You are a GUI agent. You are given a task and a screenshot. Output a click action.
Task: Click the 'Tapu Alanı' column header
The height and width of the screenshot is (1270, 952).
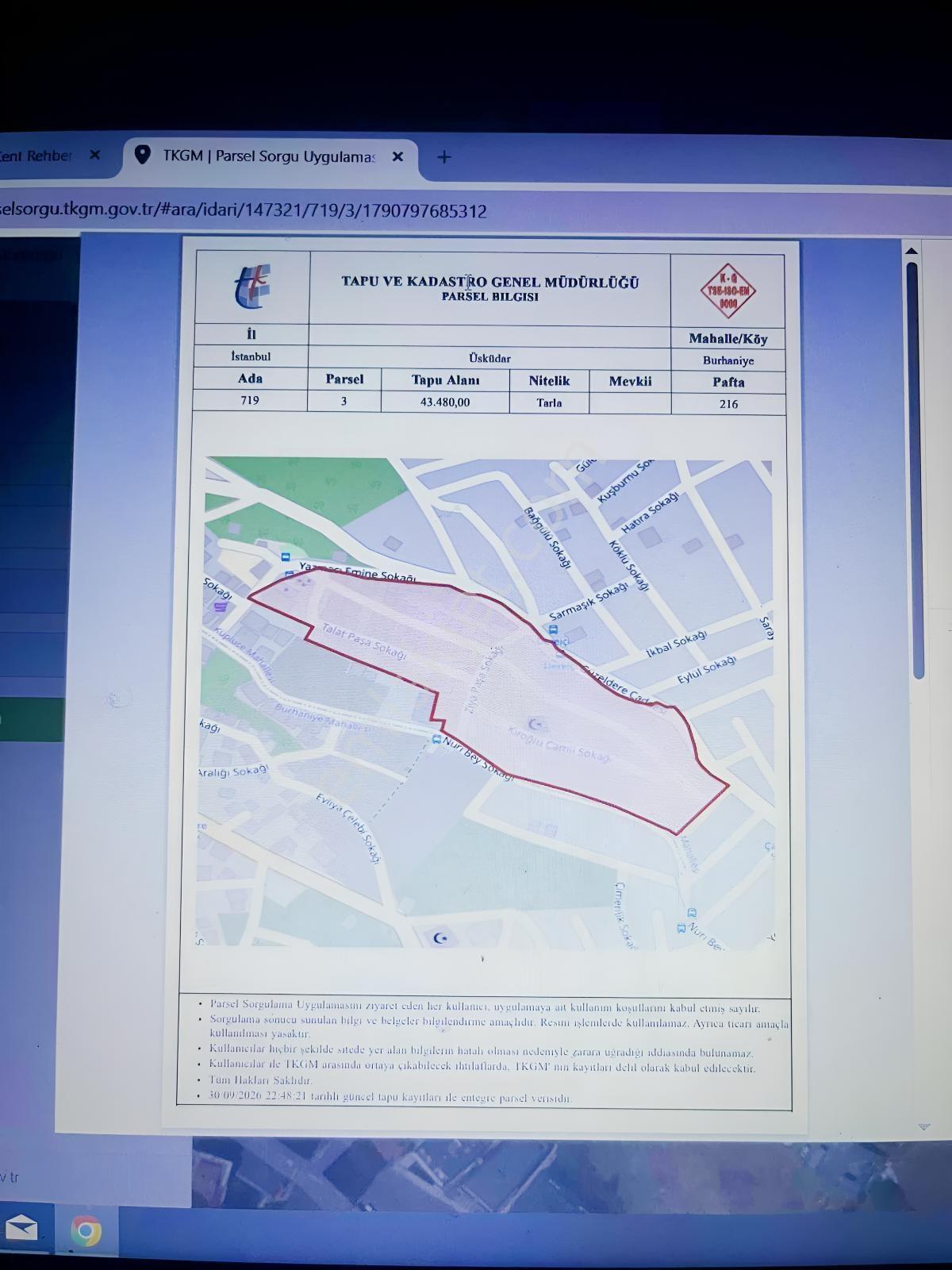[445, 380]
